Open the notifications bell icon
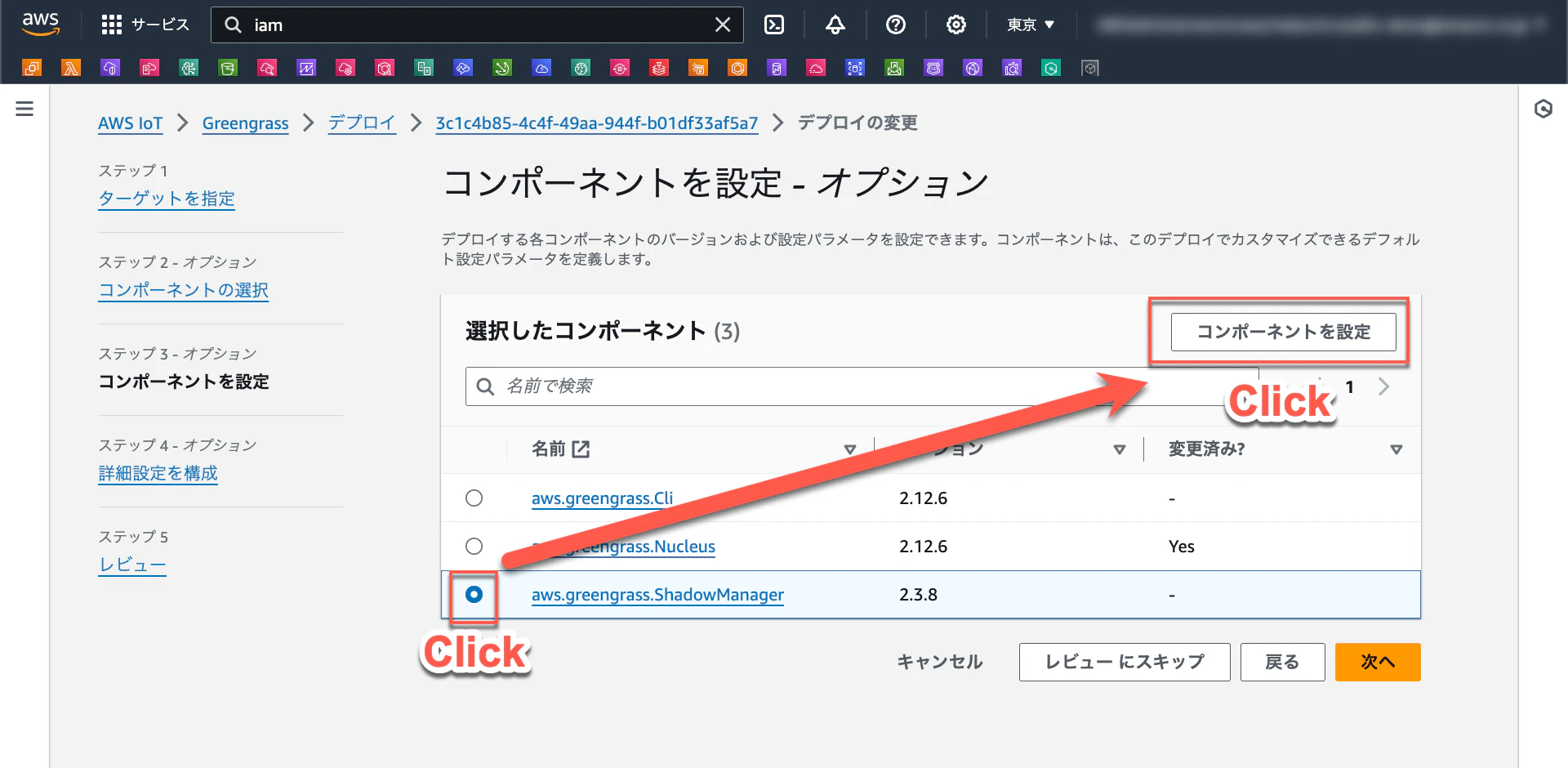The width and height of the screenshot is (1568, 768). tap(835, 25)
